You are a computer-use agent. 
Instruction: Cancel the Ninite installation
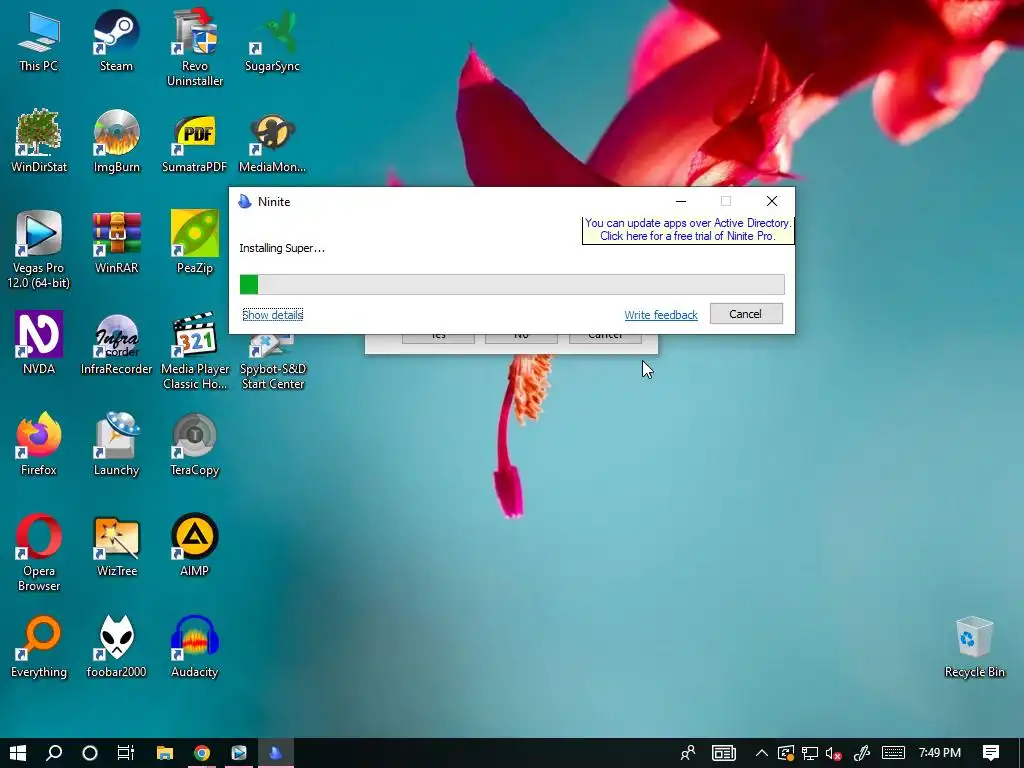746,313
